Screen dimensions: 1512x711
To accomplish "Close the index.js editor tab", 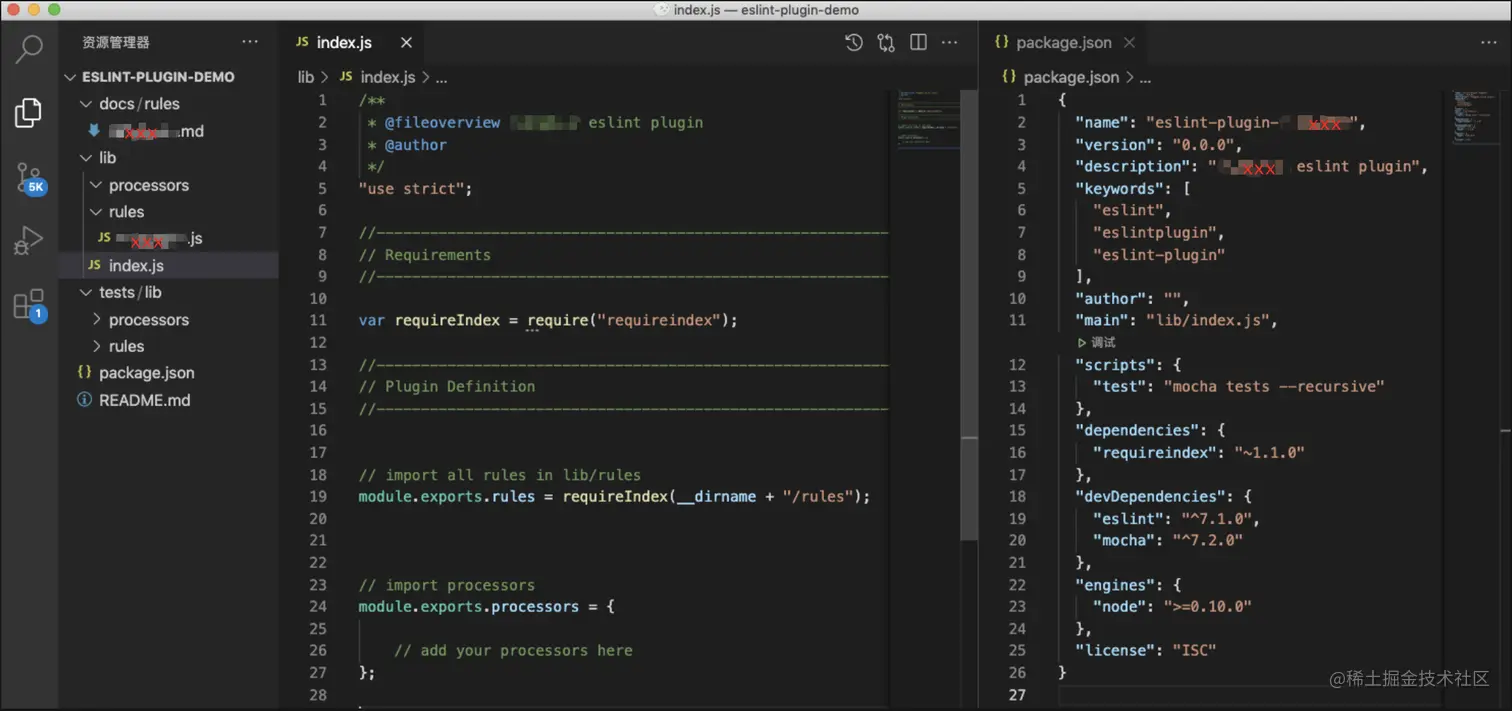I will coord(406,42).
